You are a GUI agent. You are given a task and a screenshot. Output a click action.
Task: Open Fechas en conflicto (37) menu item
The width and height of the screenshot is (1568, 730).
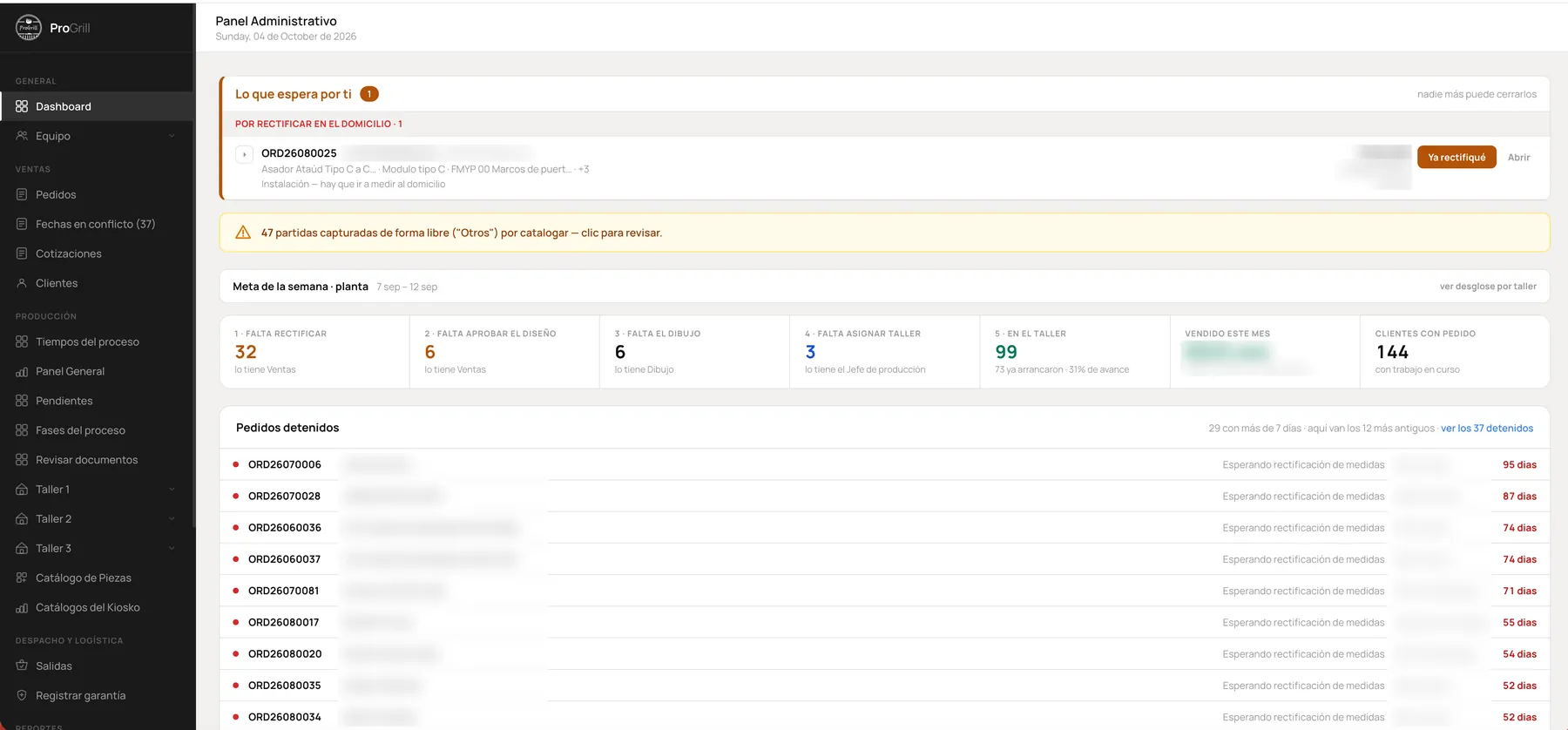pos(97,224)
